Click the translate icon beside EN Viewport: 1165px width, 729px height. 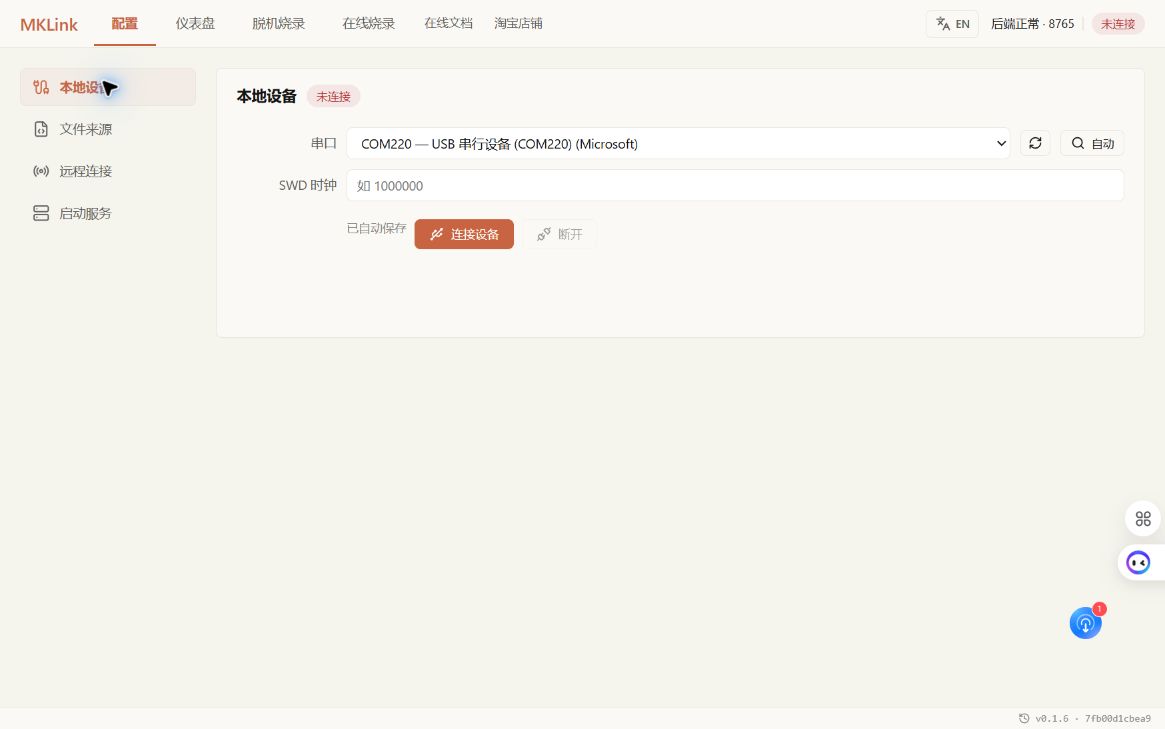point(943,24)
